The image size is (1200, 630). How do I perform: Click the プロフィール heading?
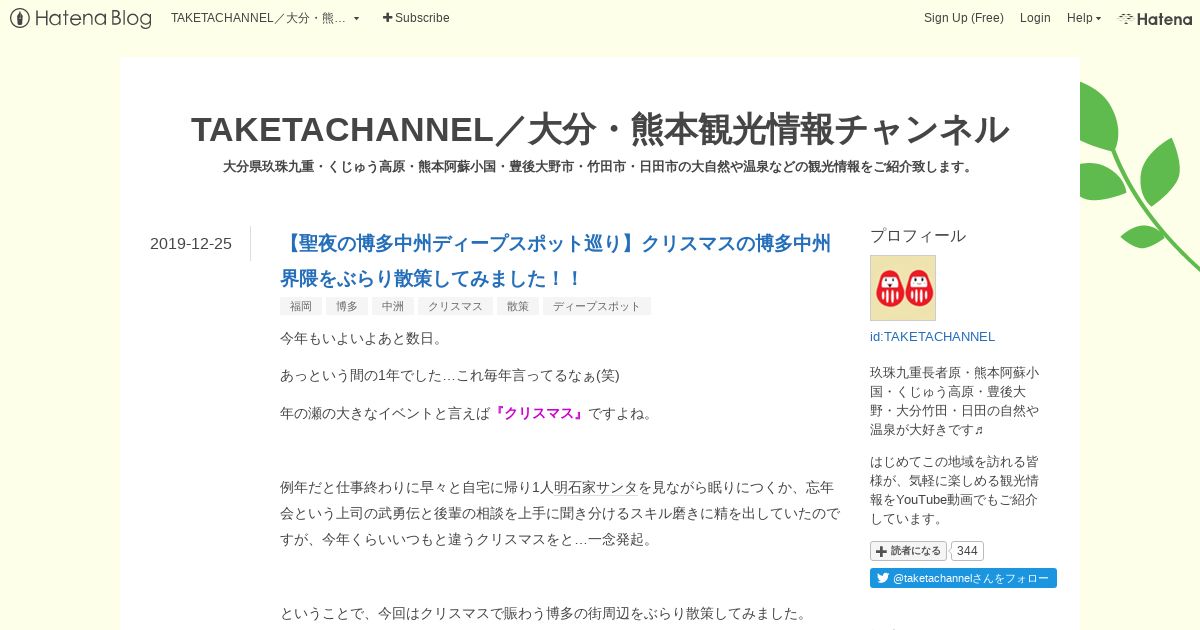918,236
